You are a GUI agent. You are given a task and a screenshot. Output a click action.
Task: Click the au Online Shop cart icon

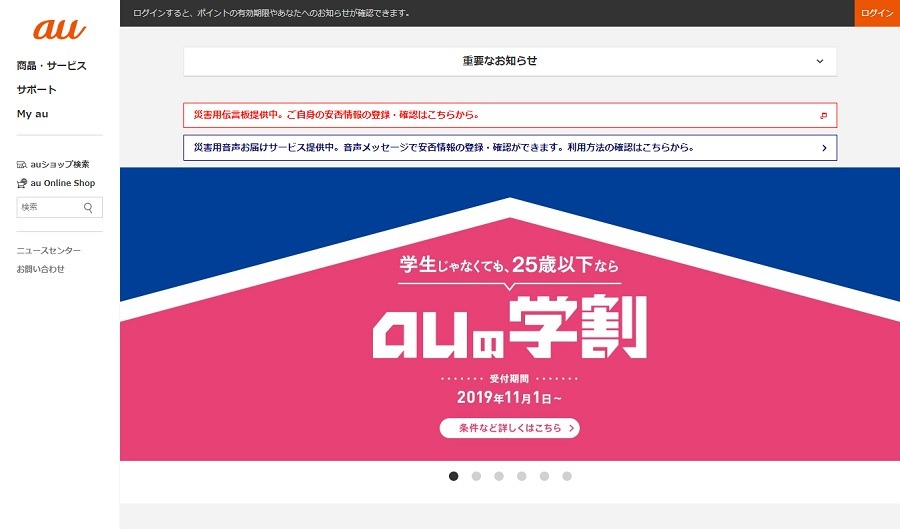tap(22, 183)
